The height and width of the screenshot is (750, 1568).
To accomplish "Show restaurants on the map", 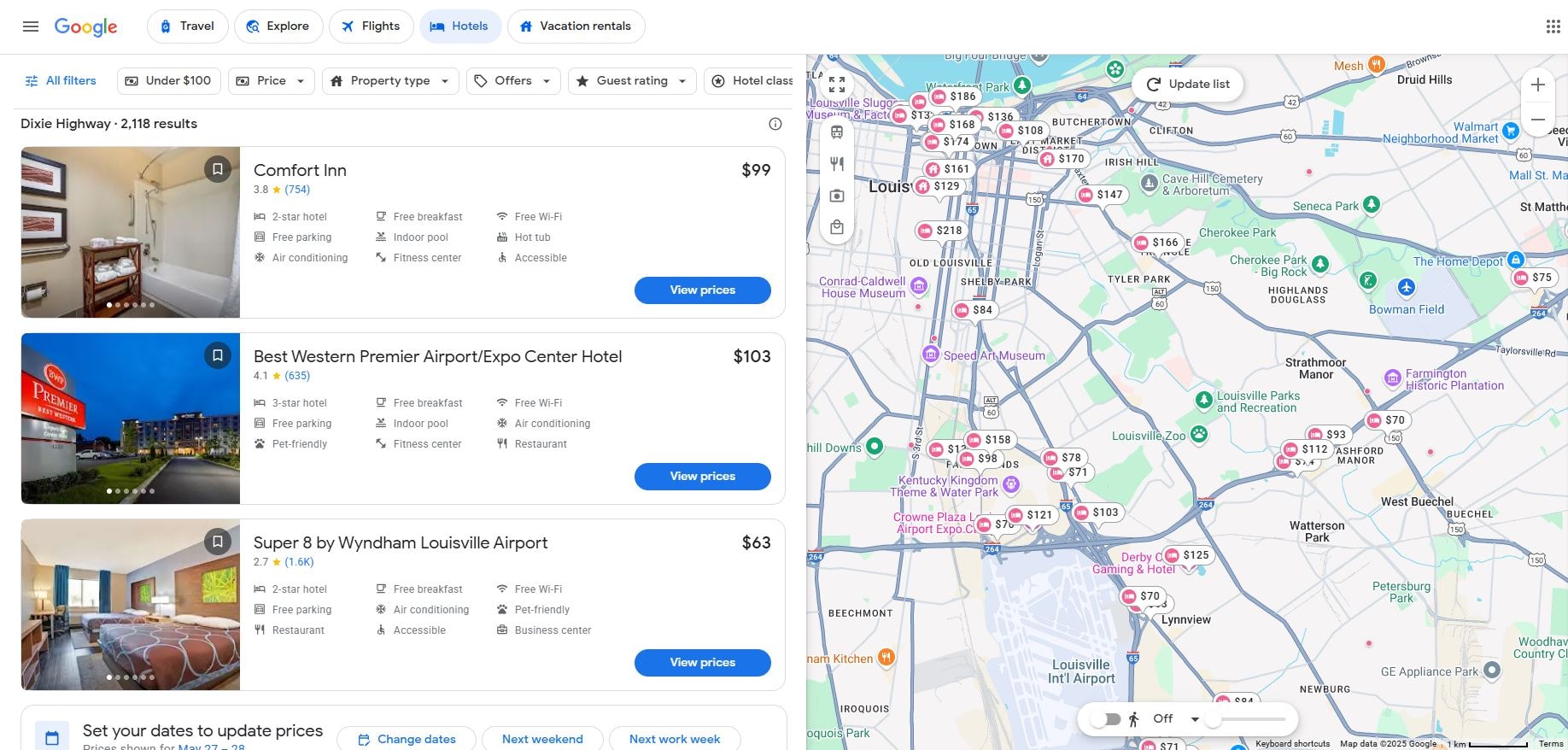I will (x=837, y=164).
